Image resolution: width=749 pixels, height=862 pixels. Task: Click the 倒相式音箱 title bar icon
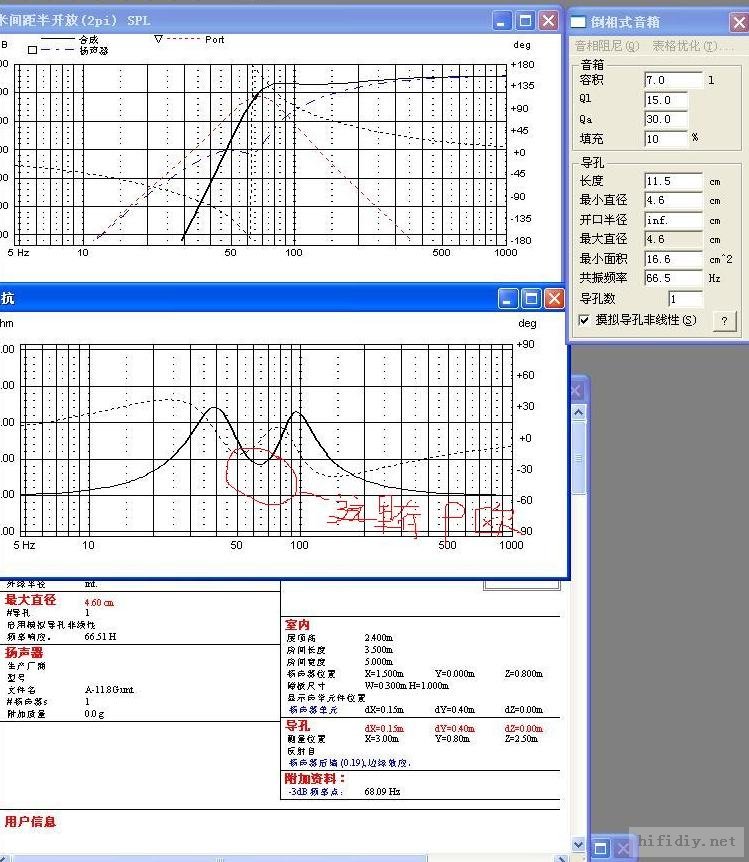(579, 22)
